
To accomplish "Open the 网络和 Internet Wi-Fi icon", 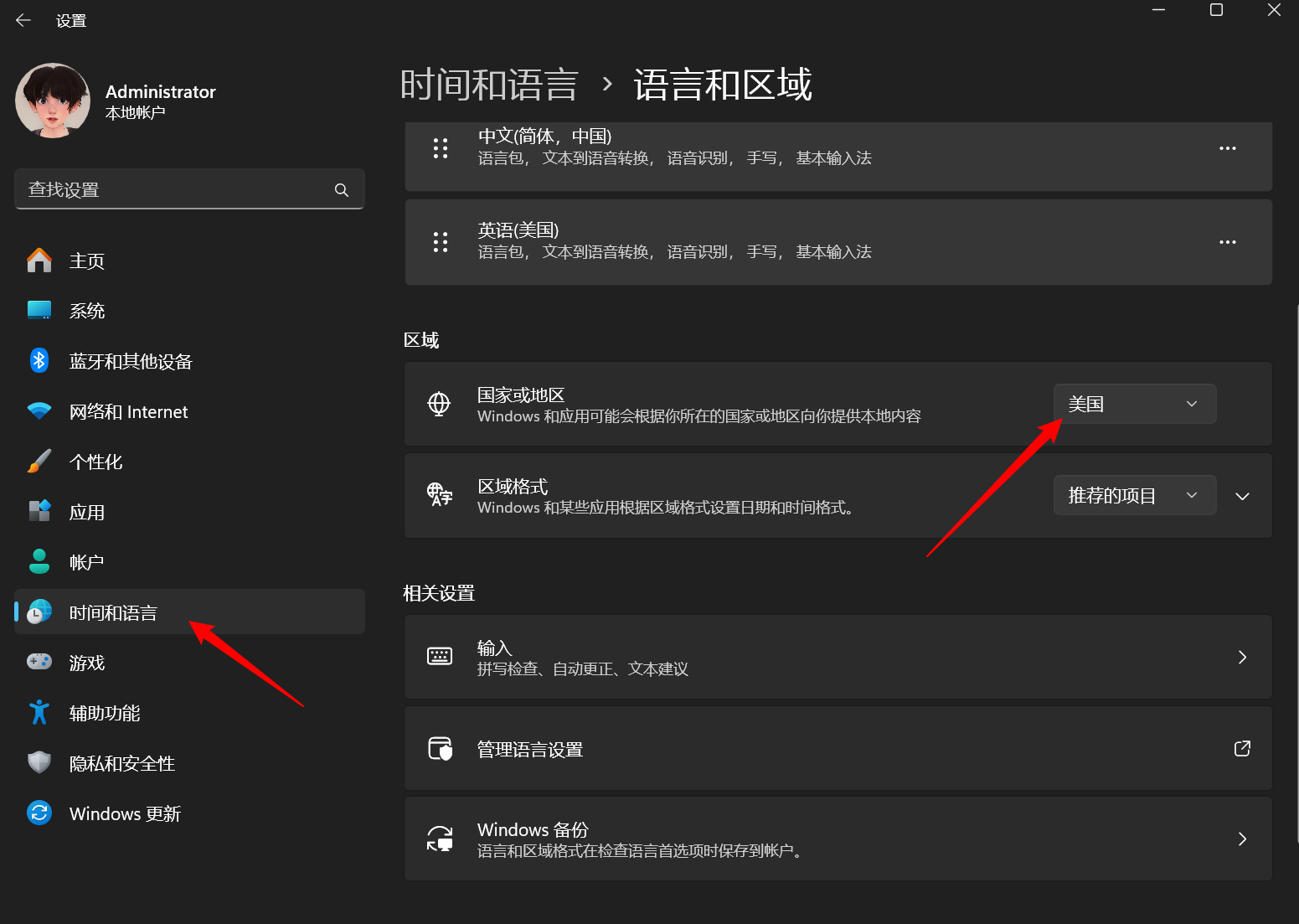I will pos(39,411).
